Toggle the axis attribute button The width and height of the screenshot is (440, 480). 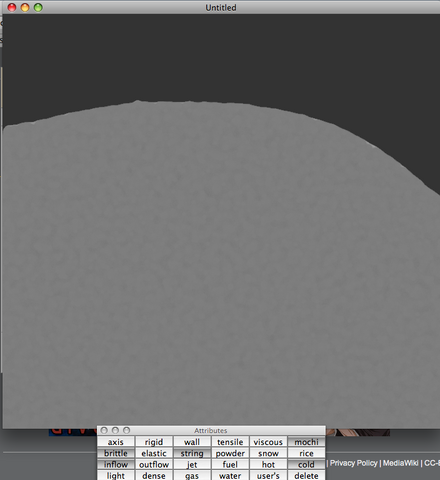pyautogui.click(x=116, y=442)
